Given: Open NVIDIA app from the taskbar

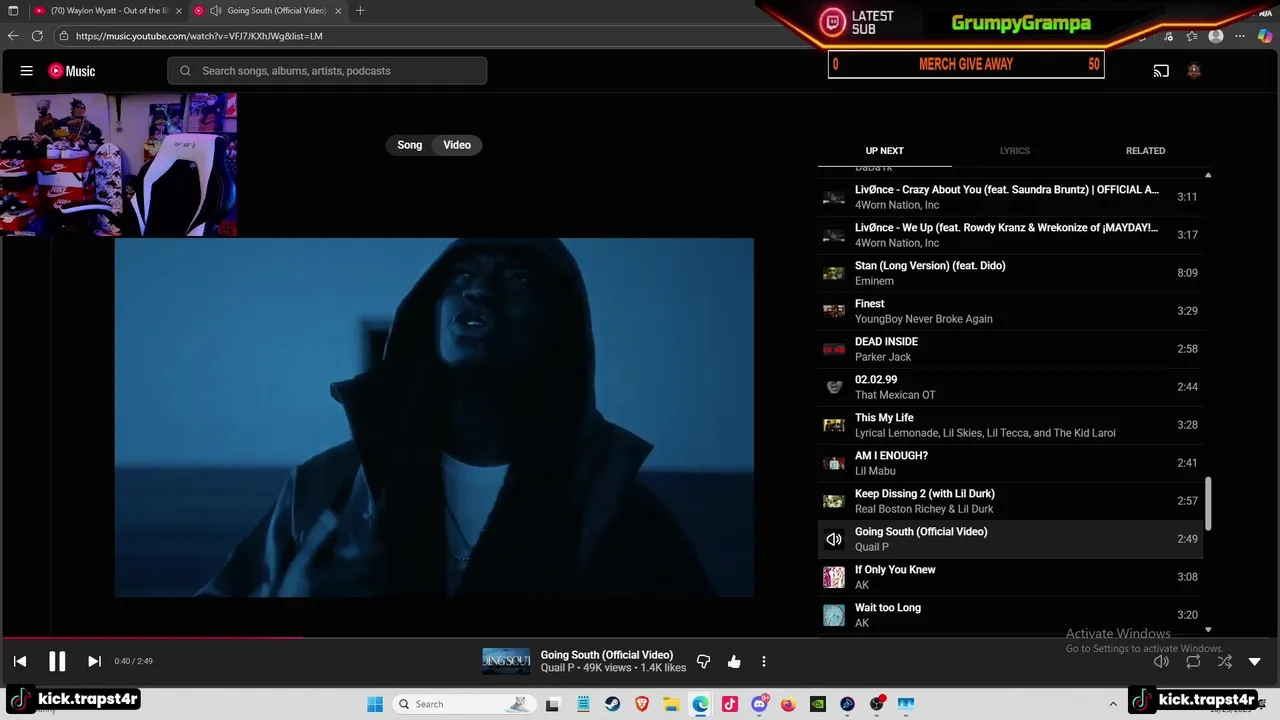Looking at the screenshot, I should coord(818,704).
